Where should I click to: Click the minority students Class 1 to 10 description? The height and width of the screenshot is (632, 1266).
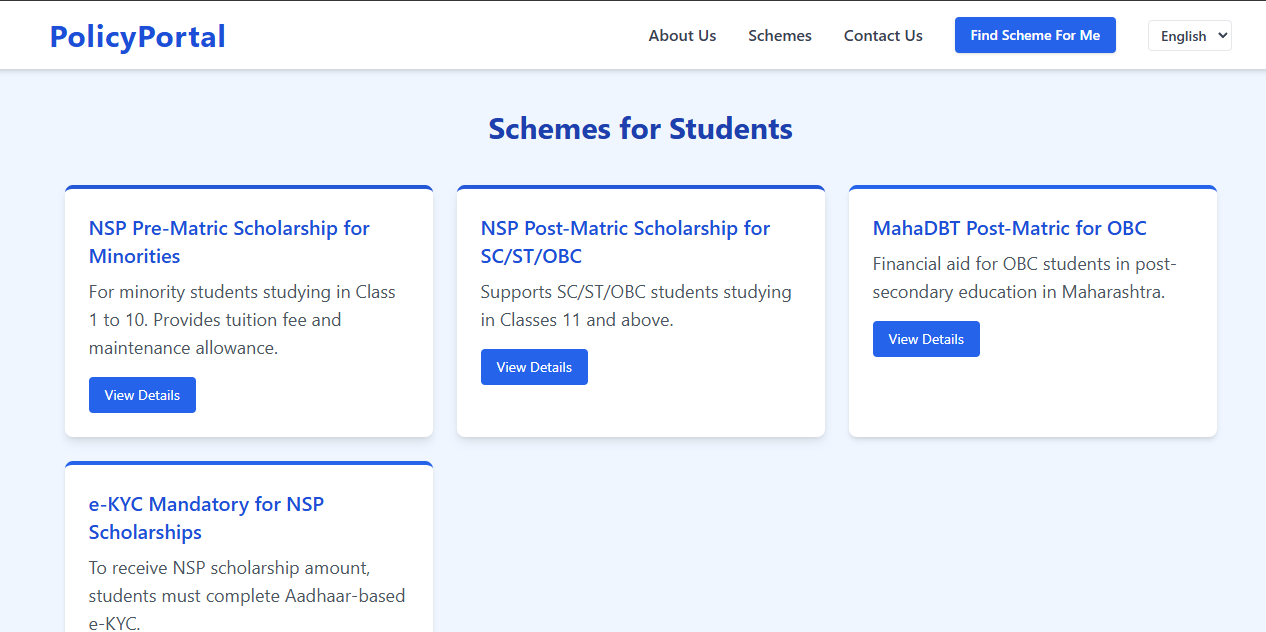tap(242, 320)
